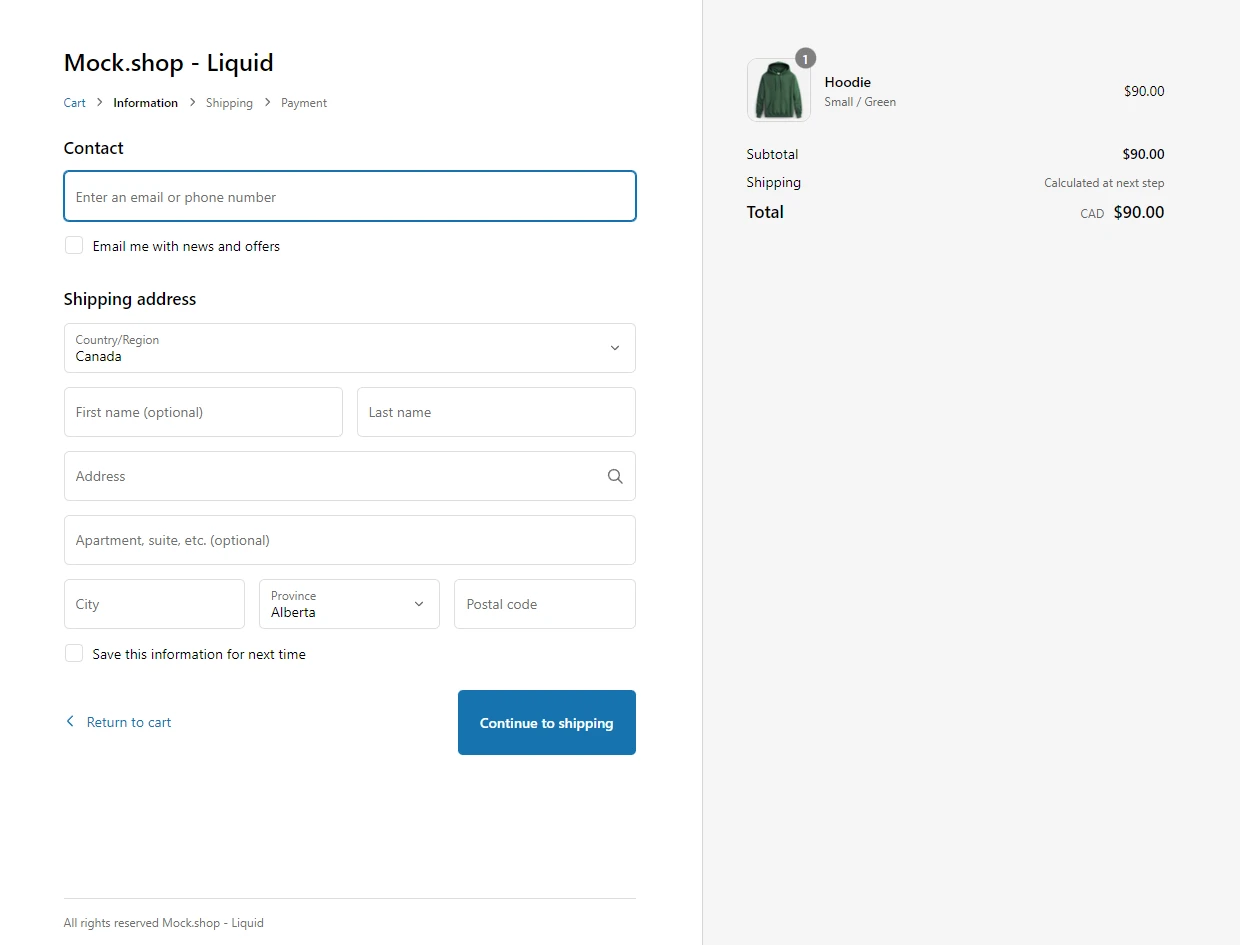Select the Shipping breadcrumb step

pyautogui.click(x=229, y=102)
